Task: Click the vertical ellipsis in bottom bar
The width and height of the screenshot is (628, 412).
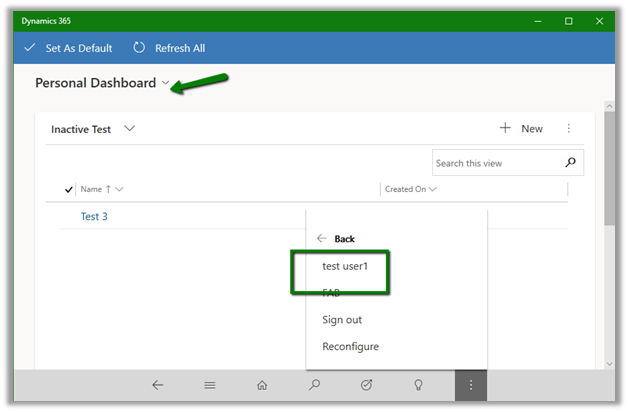Action: tap(471, 385)
